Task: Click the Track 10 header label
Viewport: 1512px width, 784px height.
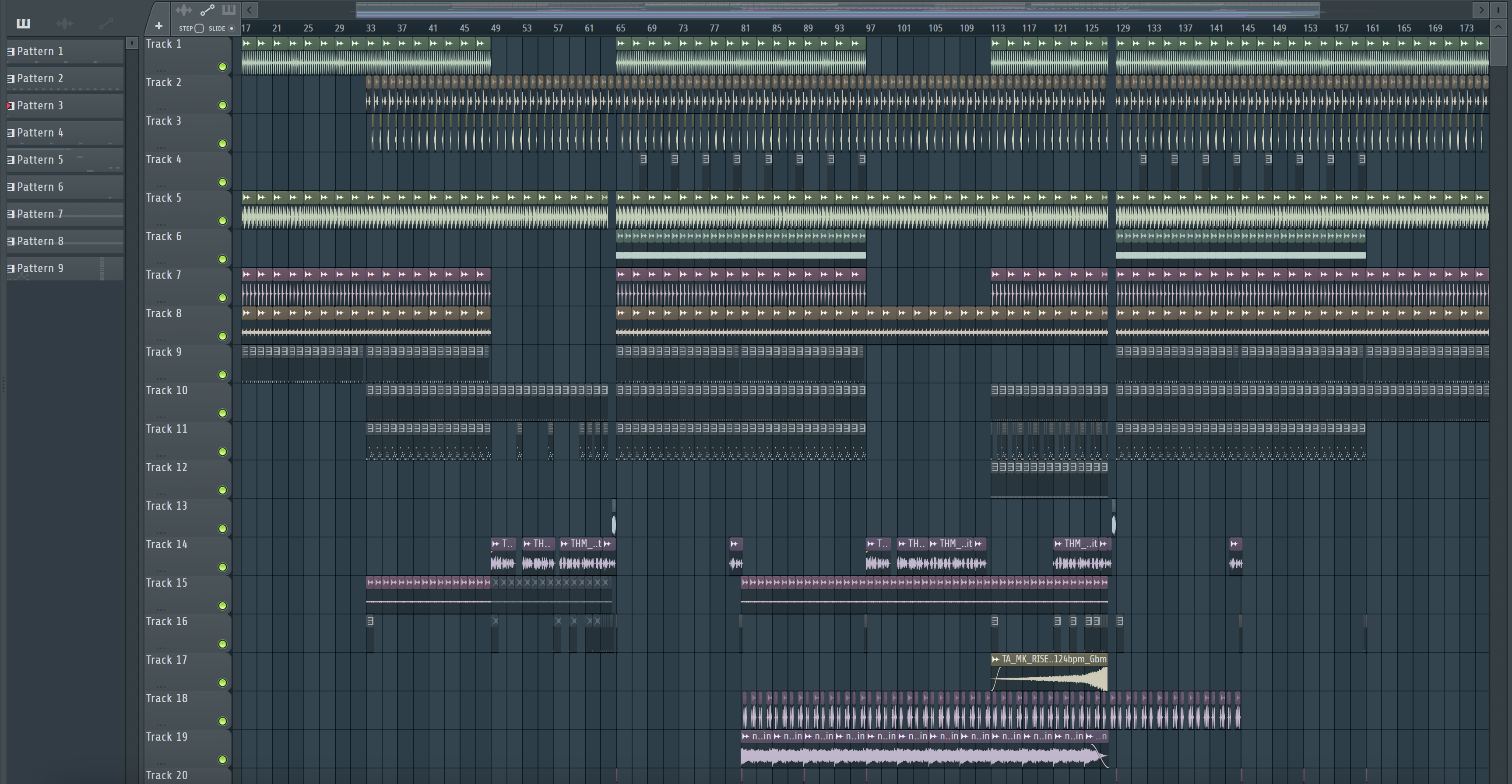Action: pos(167,390)
